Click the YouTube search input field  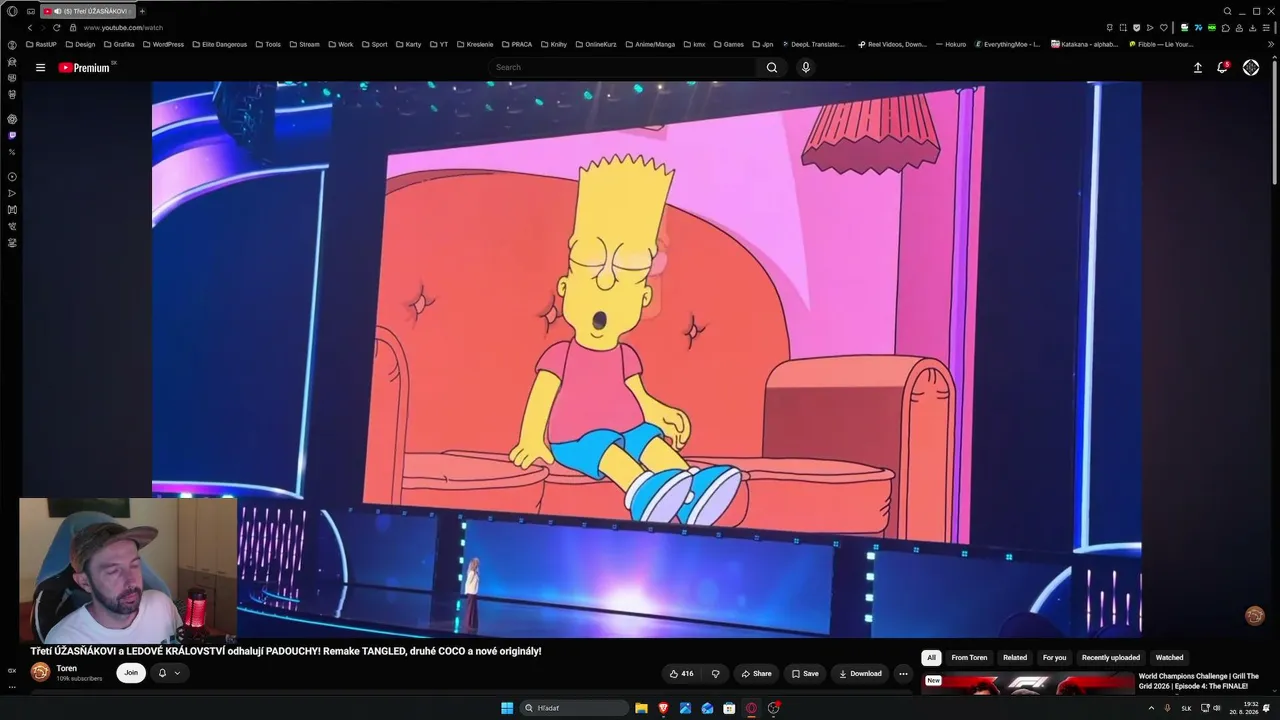click(622, 68)
